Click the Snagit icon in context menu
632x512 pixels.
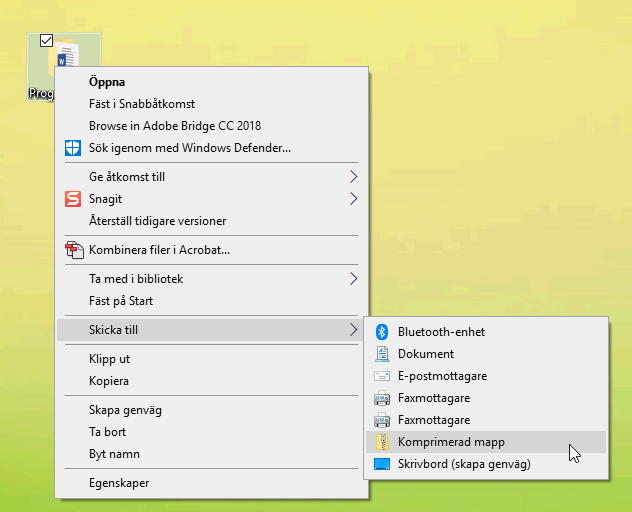(73, 199)
